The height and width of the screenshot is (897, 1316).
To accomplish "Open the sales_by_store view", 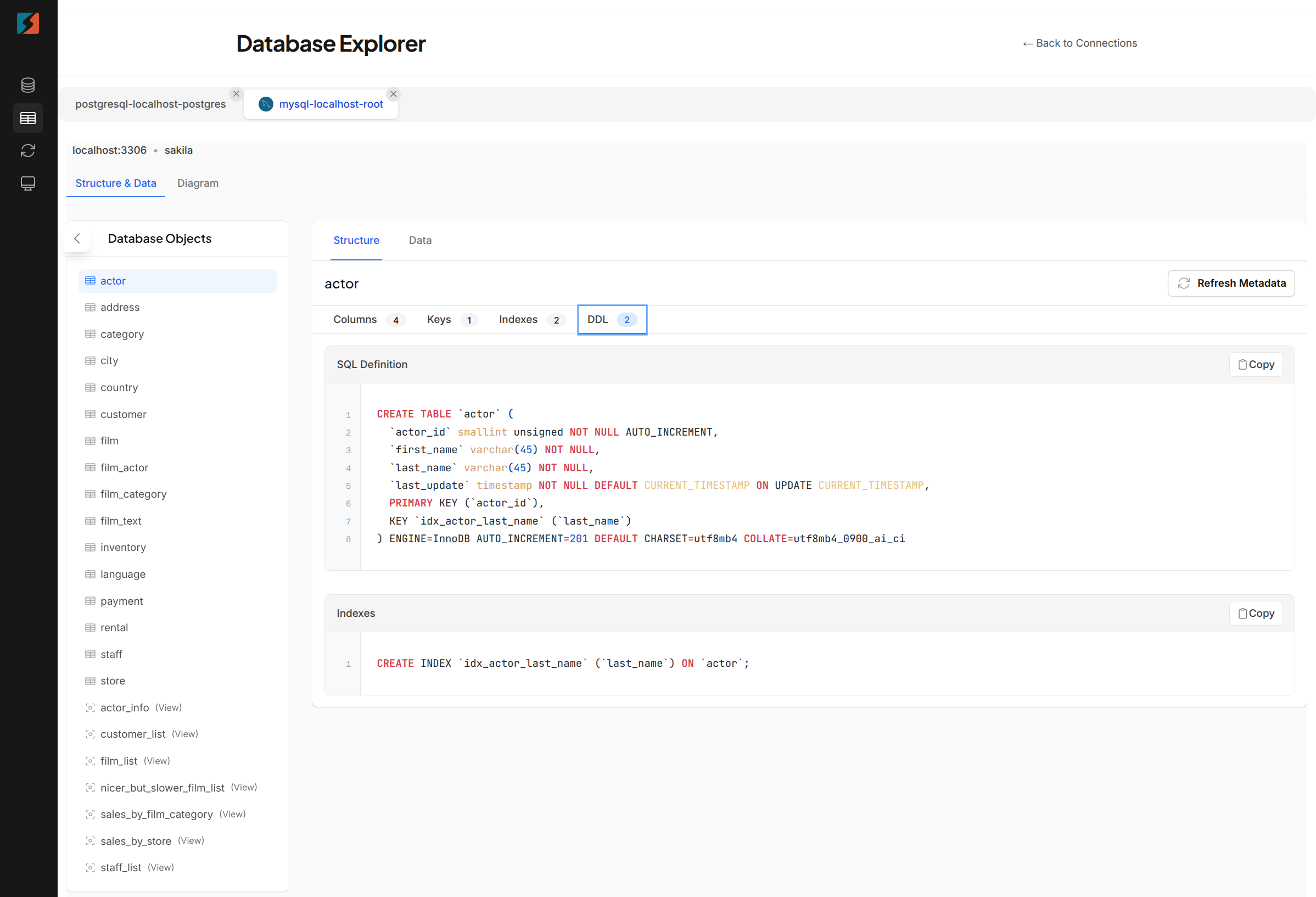I will (136, 840).
